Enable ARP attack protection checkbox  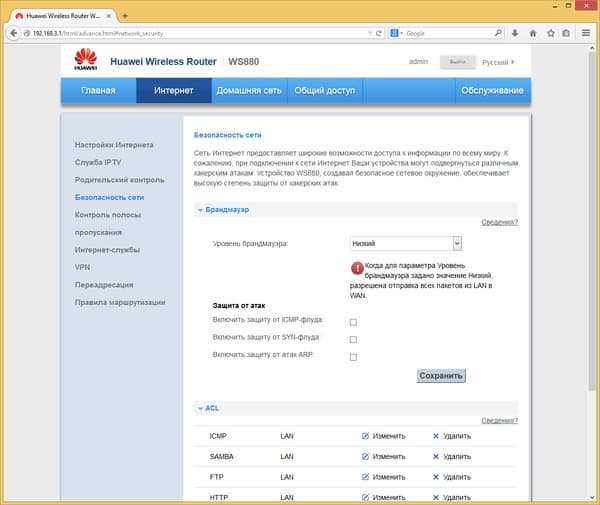click(353, 357)
